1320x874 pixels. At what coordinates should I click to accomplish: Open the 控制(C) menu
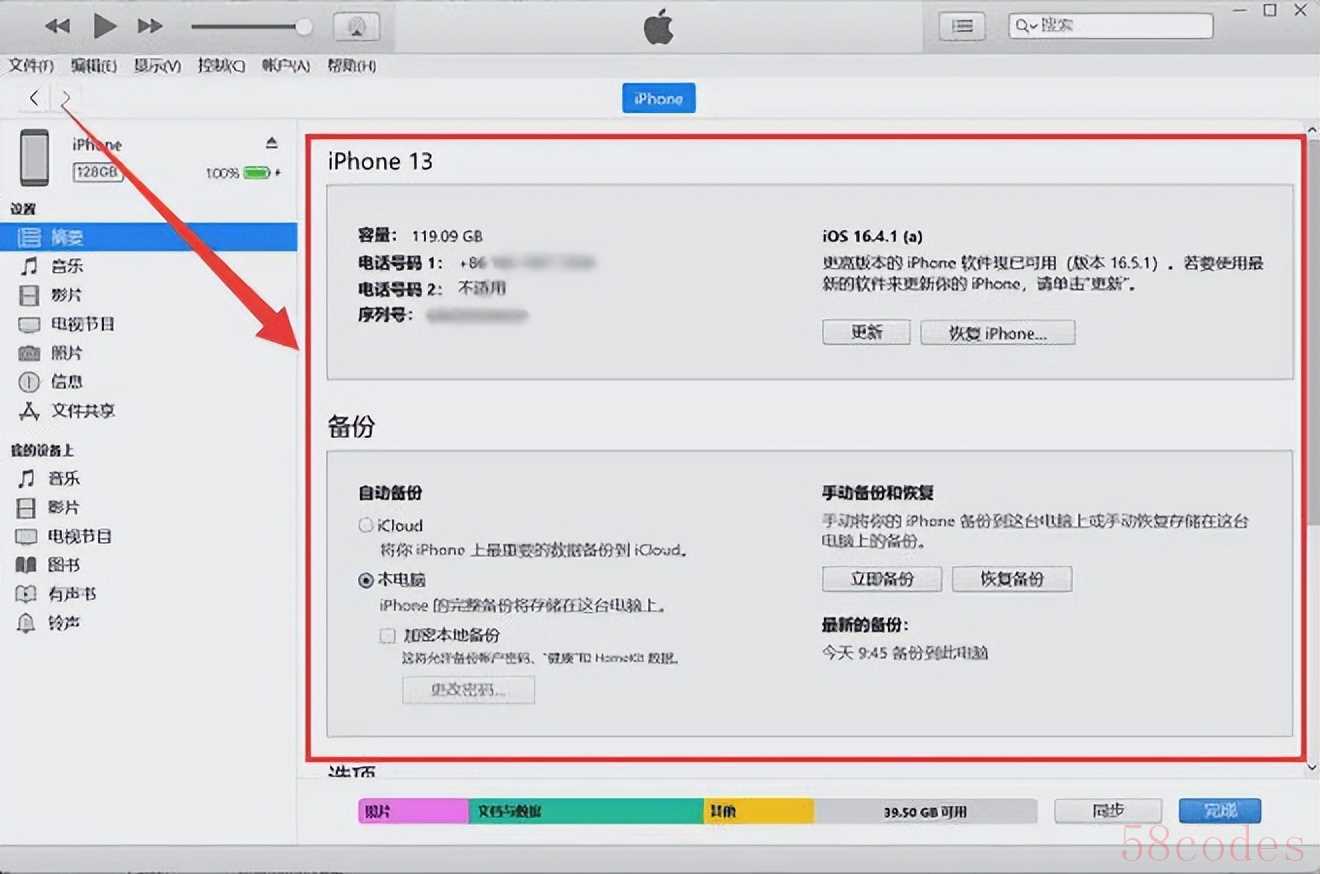(221, 66)
